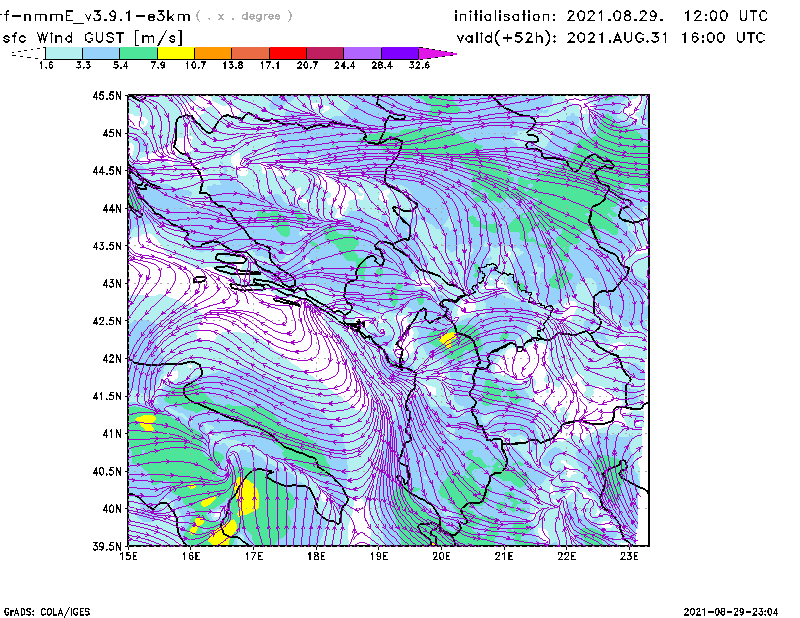Click the 18E longitude label
The height and width of the screenshot is (618, 800).
point(316,556)
